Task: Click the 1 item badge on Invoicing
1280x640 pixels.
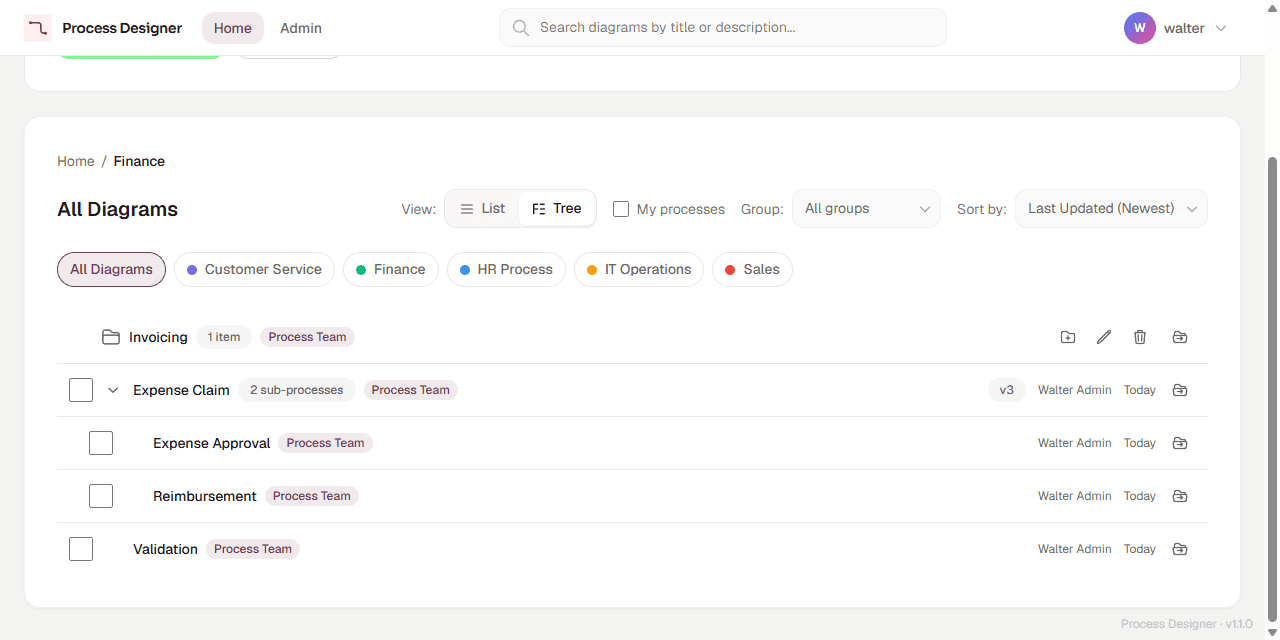Action: click(224, 337)
